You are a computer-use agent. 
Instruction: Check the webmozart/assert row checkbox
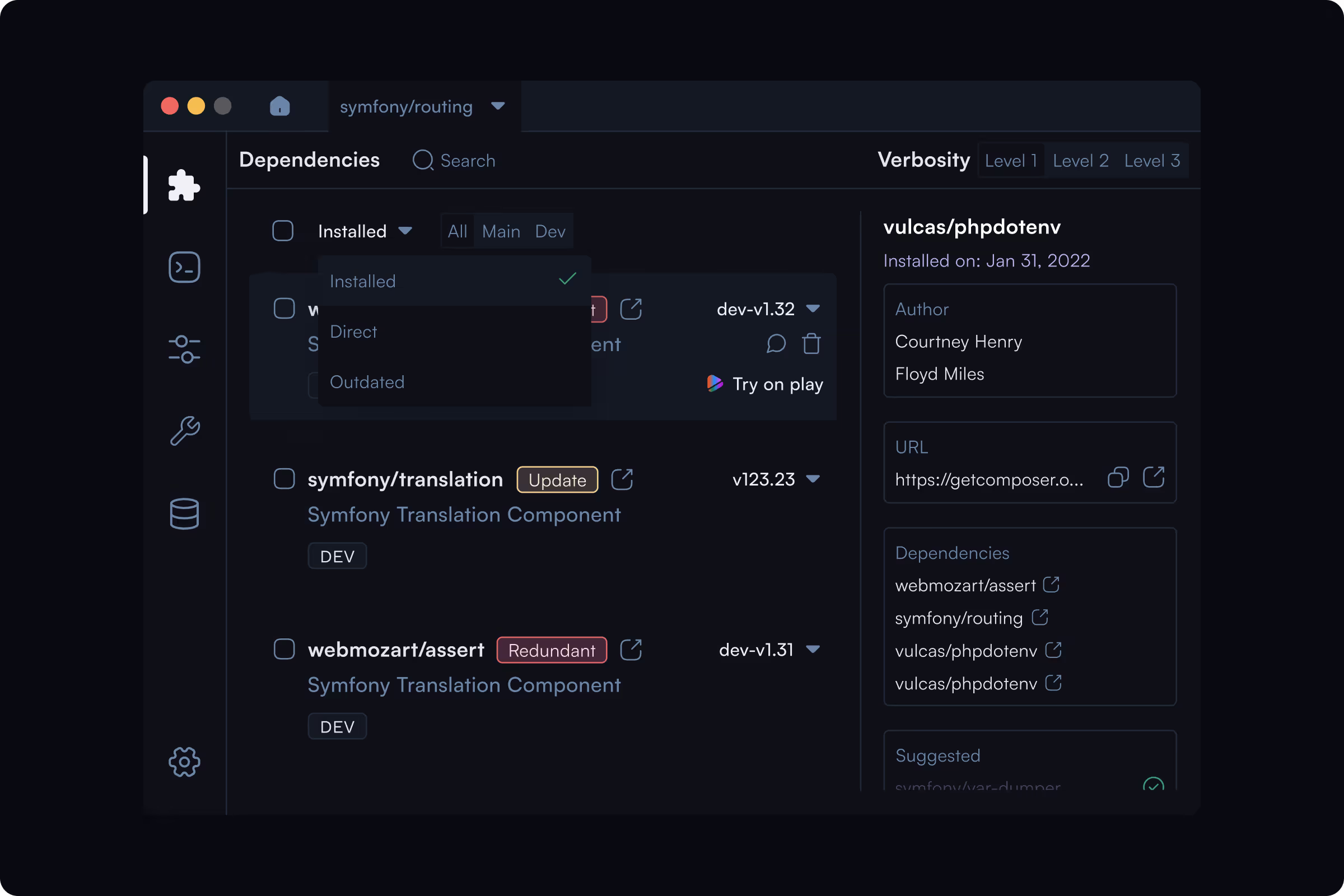[284, 649]
